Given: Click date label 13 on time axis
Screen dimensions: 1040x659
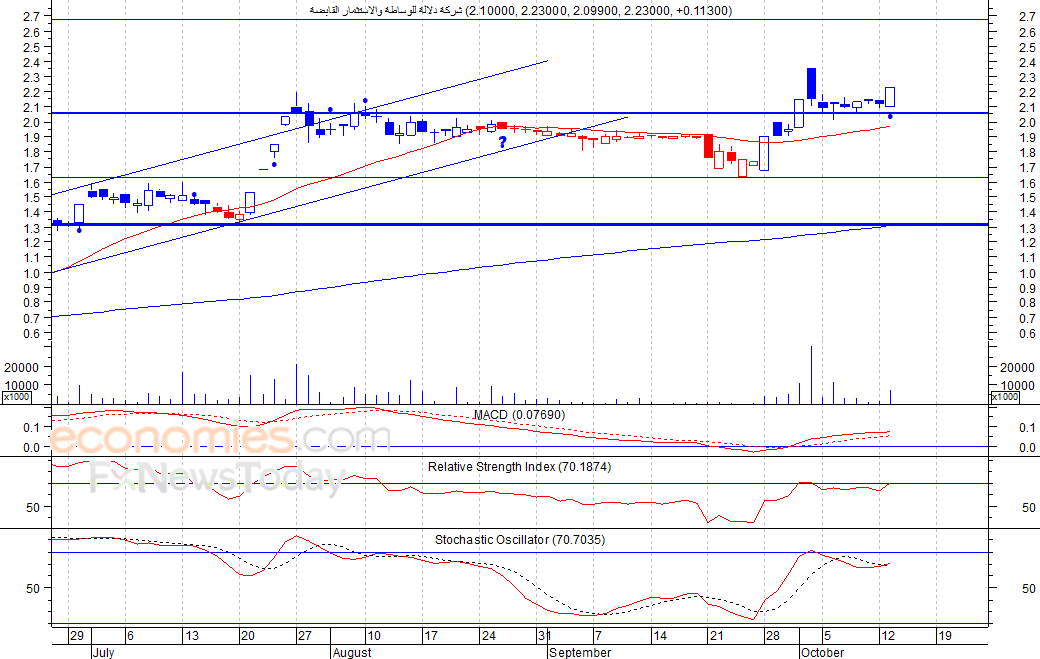Looking at the screenshot, I should 192,636.
